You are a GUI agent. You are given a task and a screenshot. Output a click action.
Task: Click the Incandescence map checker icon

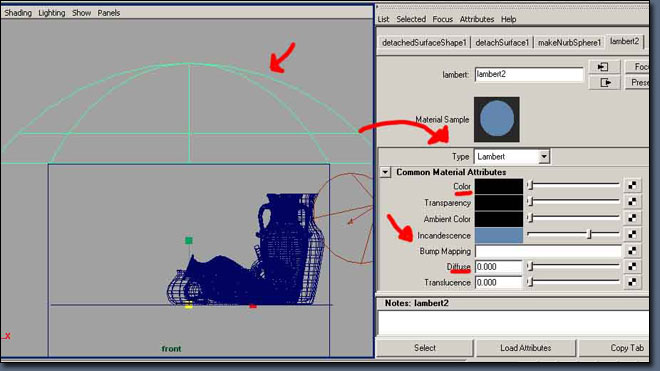632,234
